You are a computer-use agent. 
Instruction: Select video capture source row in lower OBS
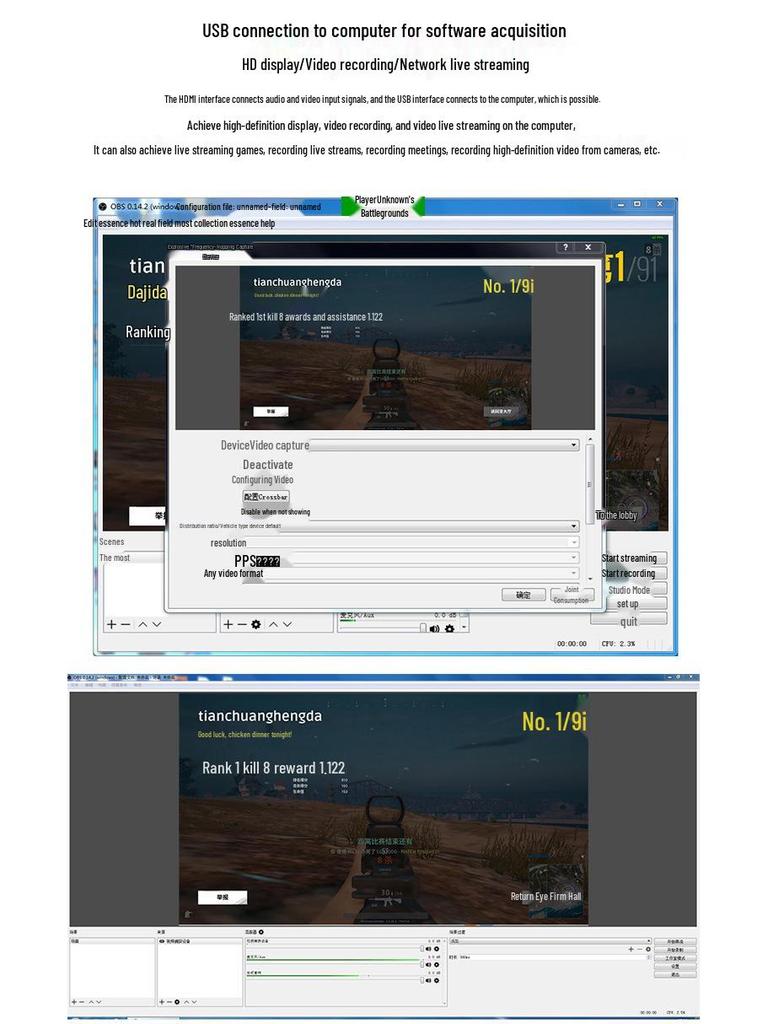point(200,941)
